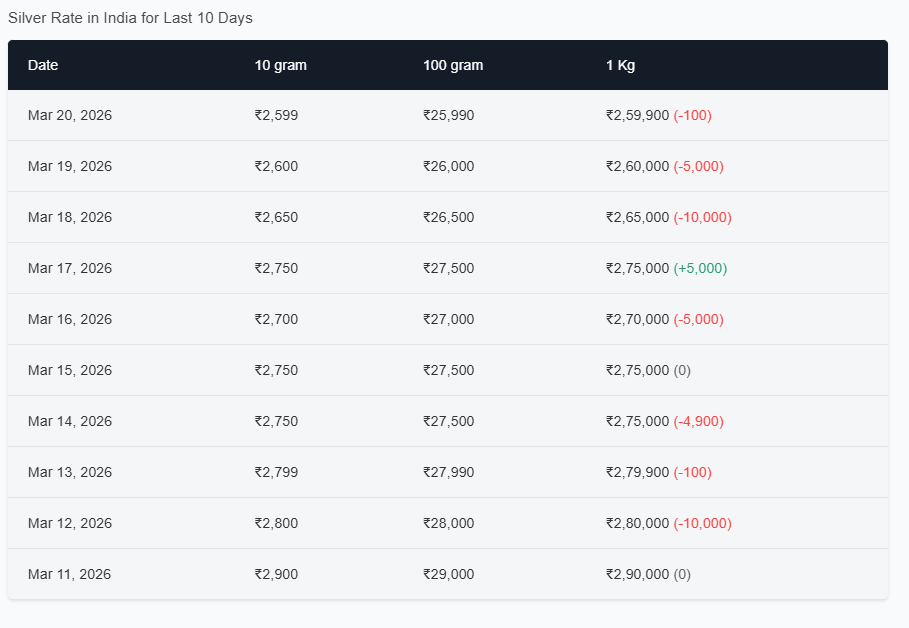The image size is (909, 628).
Task: Click the green +5,000 change value
Action: pos(700,268)
